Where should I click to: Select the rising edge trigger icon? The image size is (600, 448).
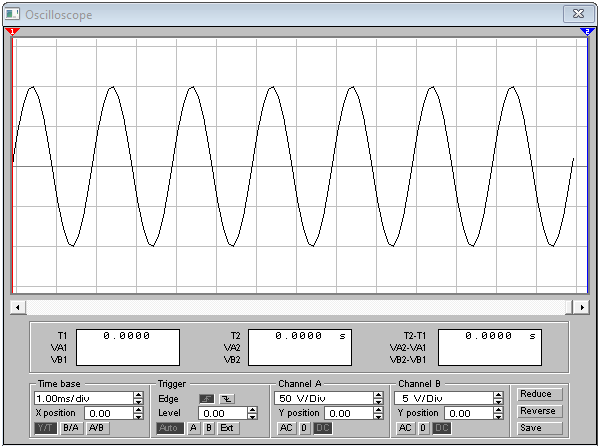point(207,399)
